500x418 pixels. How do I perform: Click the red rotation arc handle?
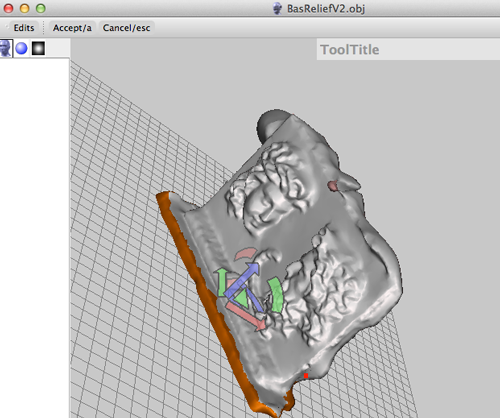(246, 253)
